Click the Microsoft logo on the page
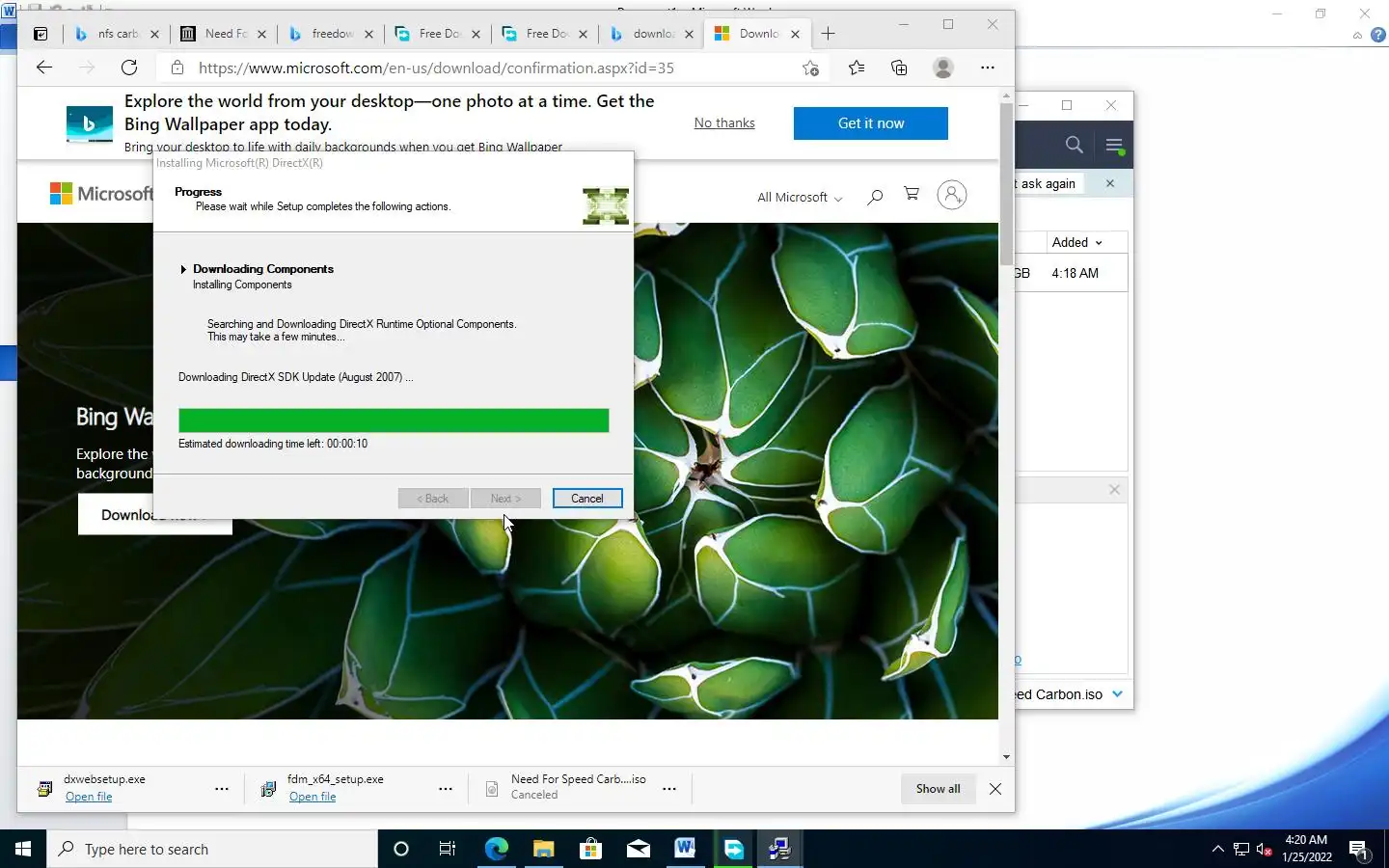Screen dimensions: 1389x868 100,194
